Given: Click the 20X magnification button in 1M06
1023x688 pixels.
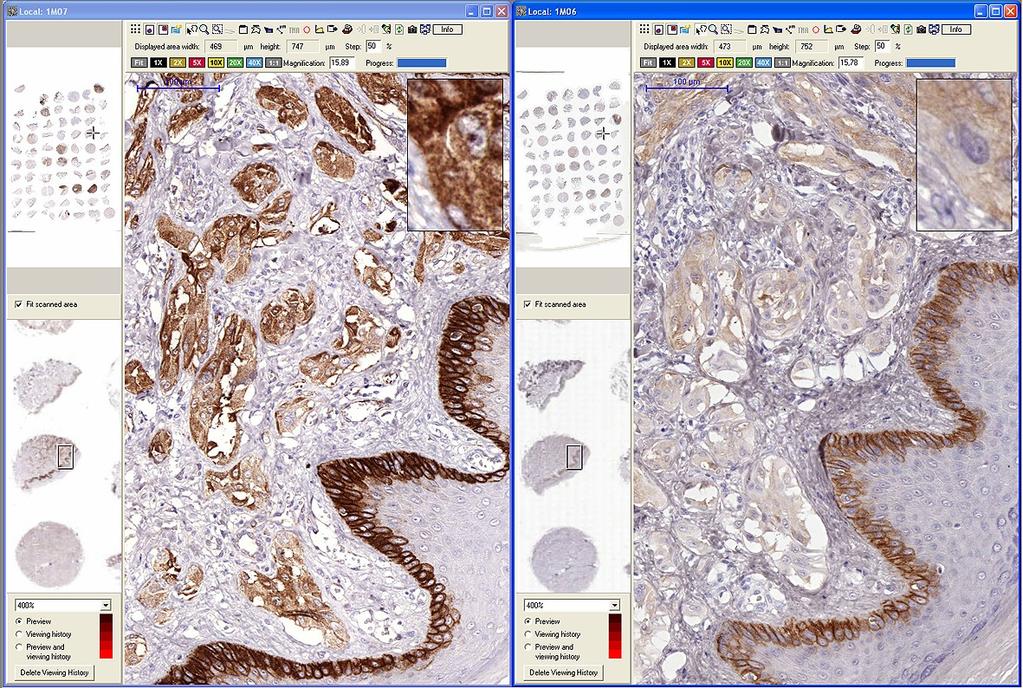Looking at the screenshot, I should tap(744, 63).
